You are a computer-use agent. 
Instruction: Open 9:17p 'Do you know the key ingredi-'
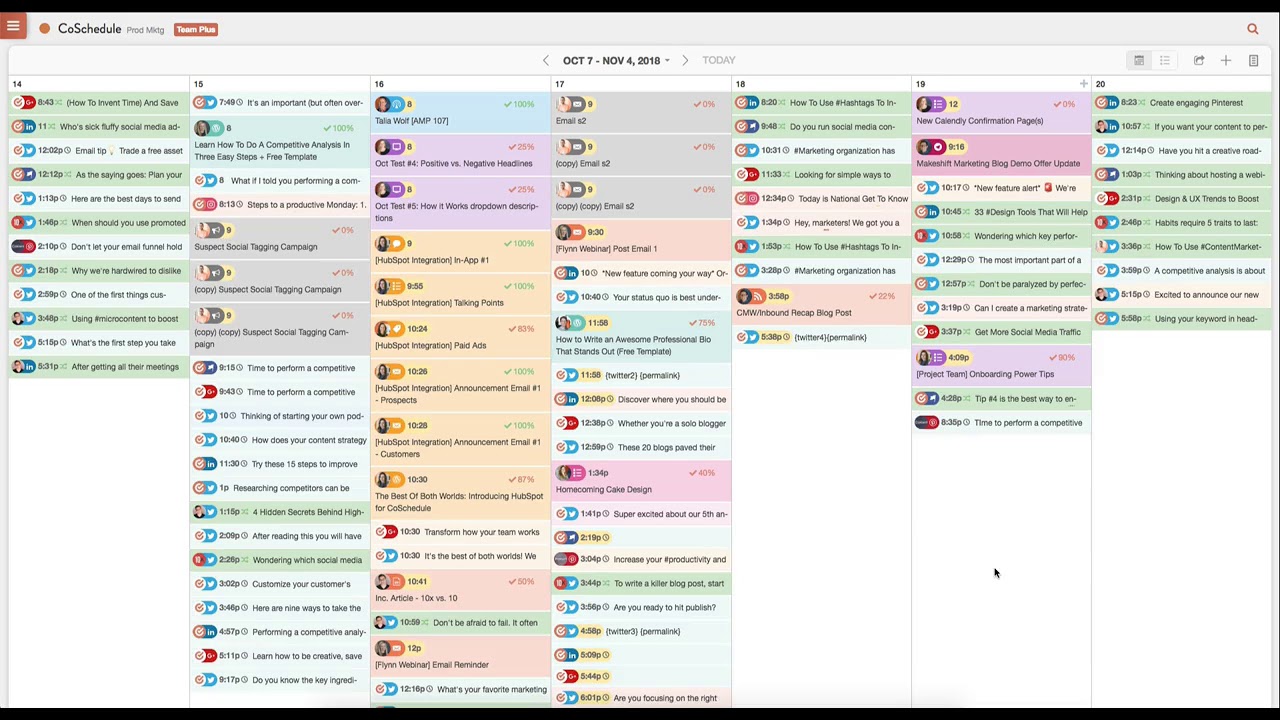pos(280,680)
